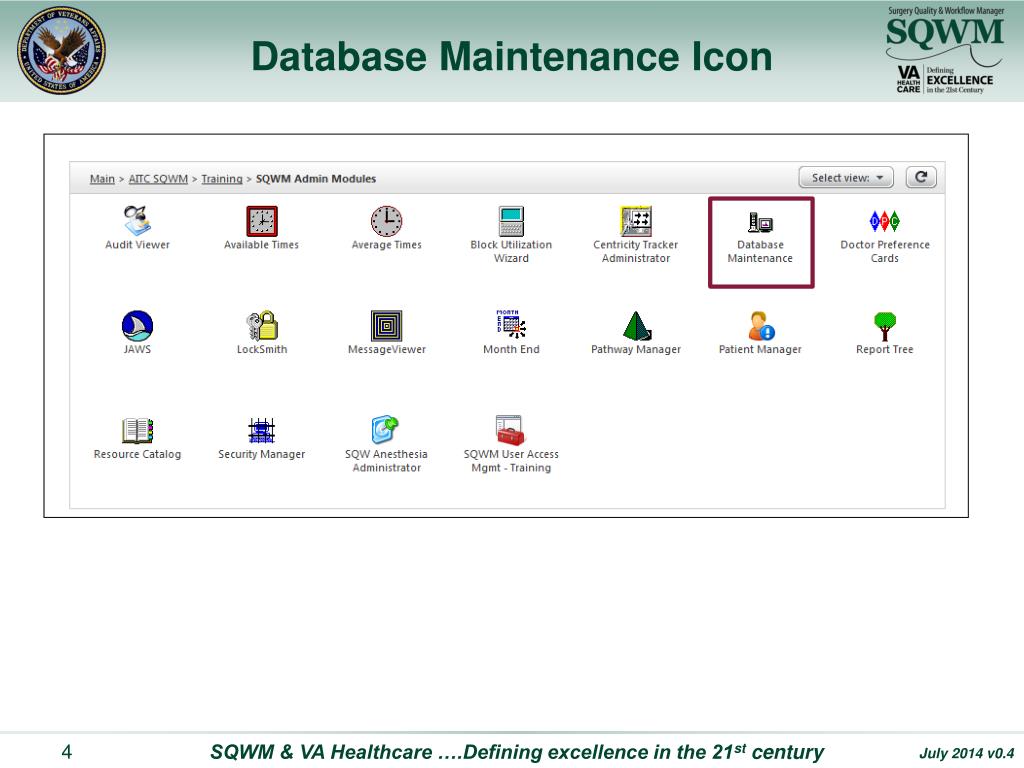The image size is (1024, 768).
Task: Click SQWM Admin Modules breadcrumb text
Action: point(315,178)
